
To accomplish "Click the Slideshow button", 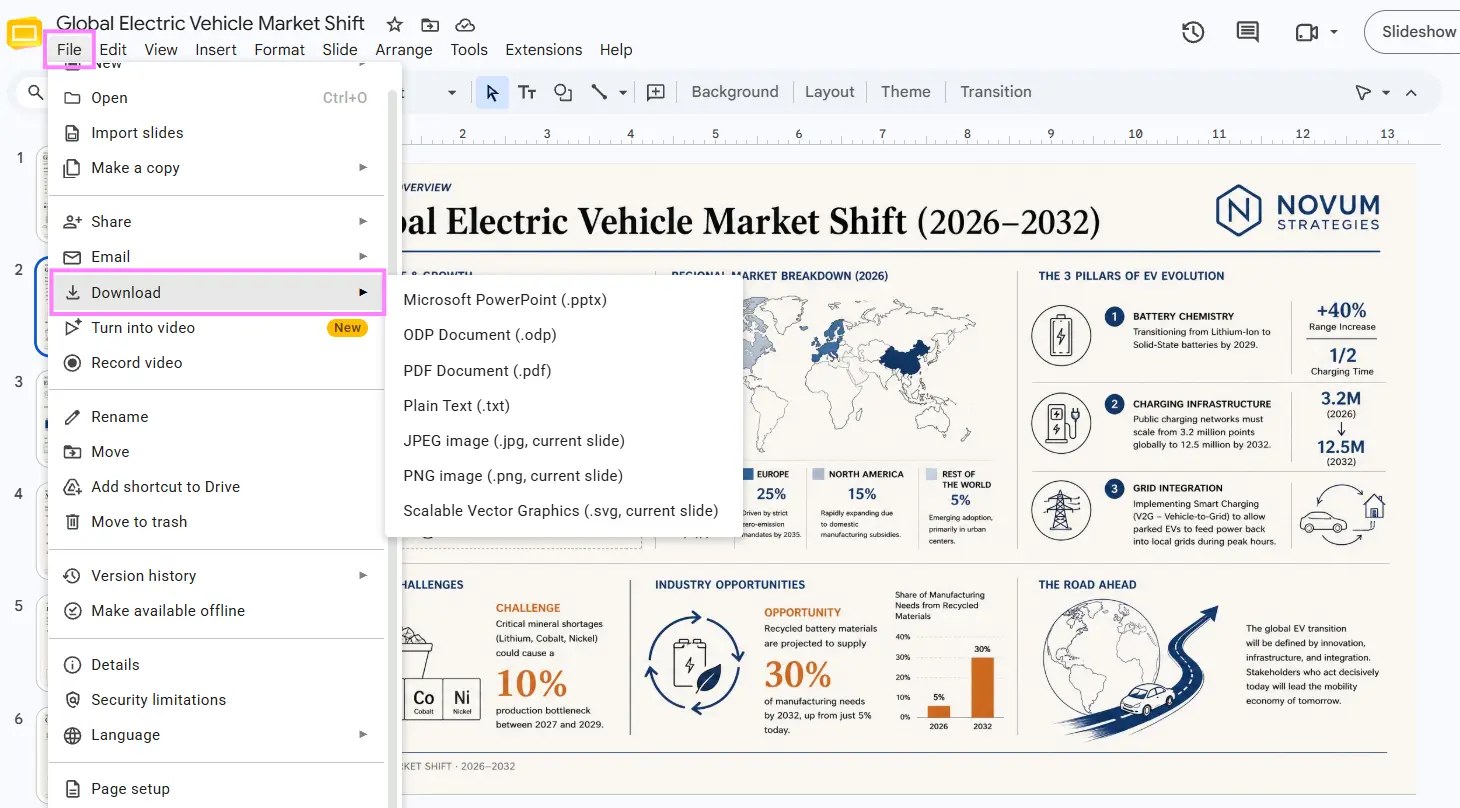I will (x=1414, y=32).
